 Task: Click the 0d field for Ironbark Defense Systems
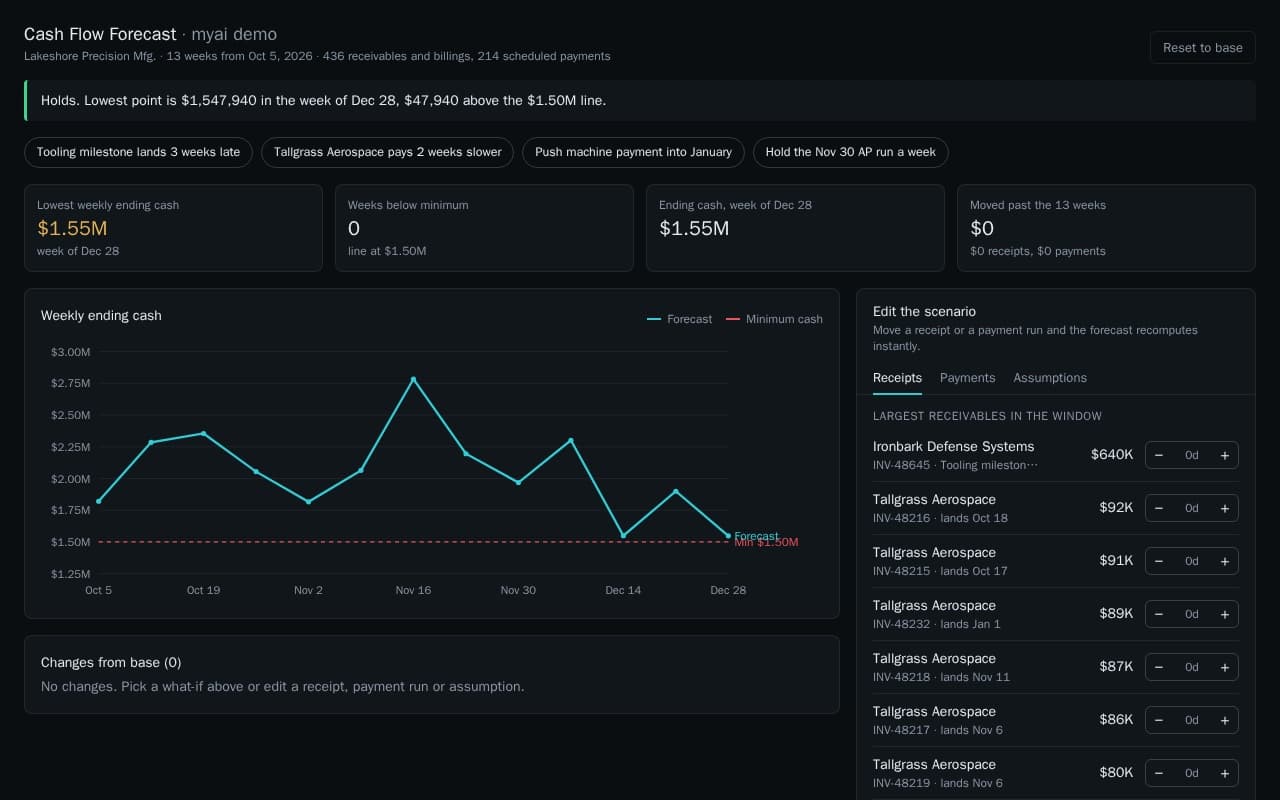(1191, 455)
